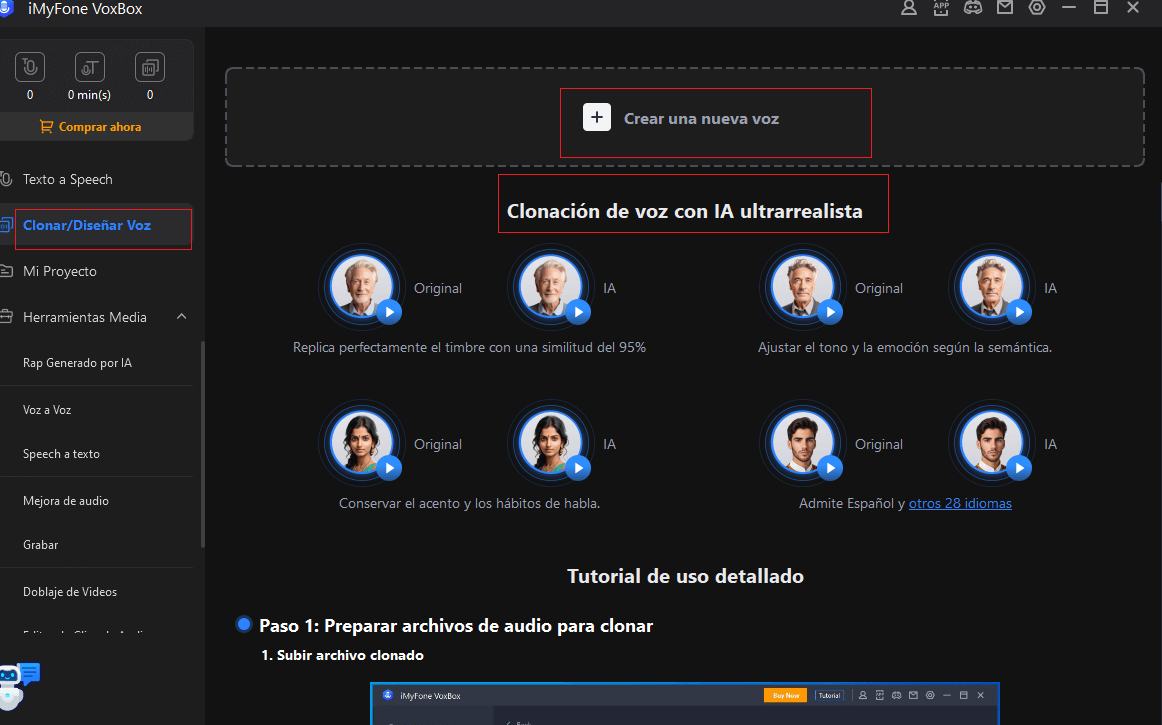This screenshot has width=1162, height=725.
Task: Click the character count microphone icon
Action: tap(30, 67)
